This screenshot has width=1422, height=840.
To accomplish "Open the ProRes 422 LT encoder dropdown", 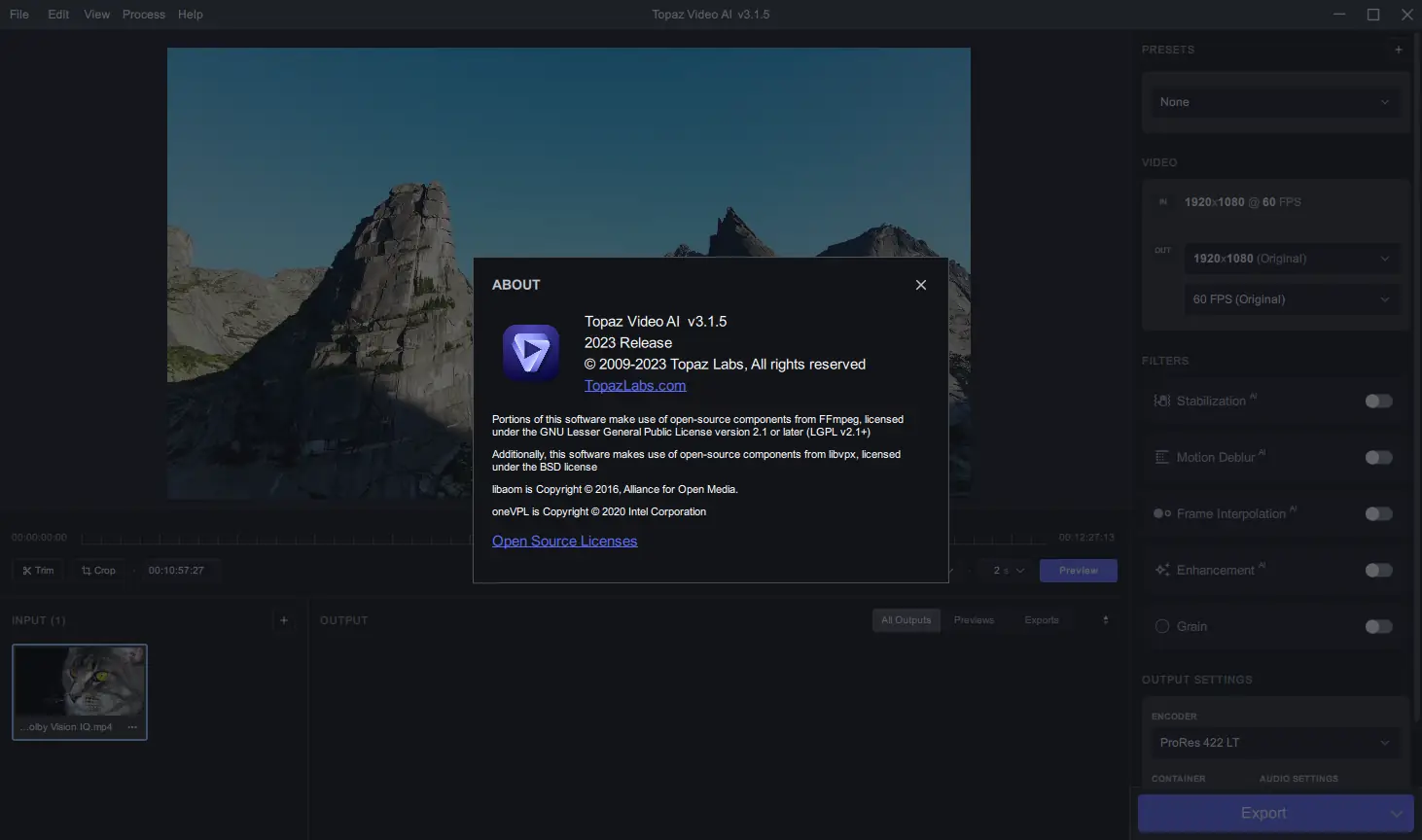I will [1274, 743].
